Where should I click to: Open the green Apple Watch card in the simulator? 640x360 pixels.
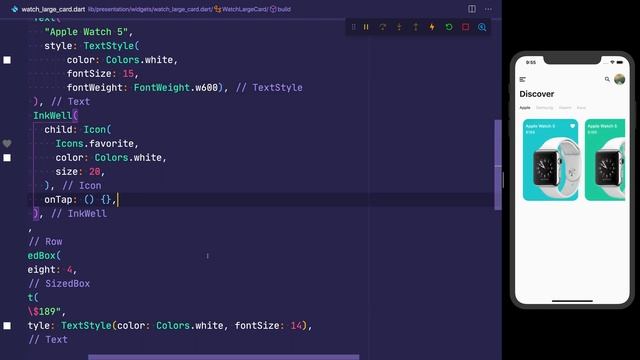pos(605,160)
